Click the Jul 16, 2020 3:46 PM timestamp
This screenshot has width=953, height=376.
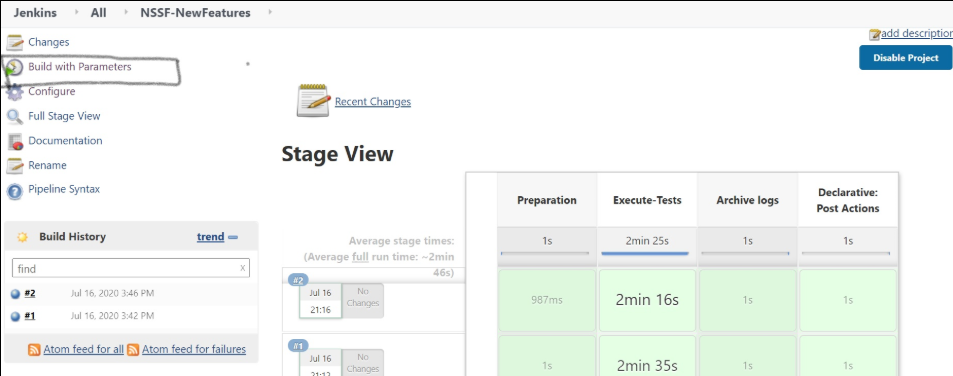tap(112, 293)
